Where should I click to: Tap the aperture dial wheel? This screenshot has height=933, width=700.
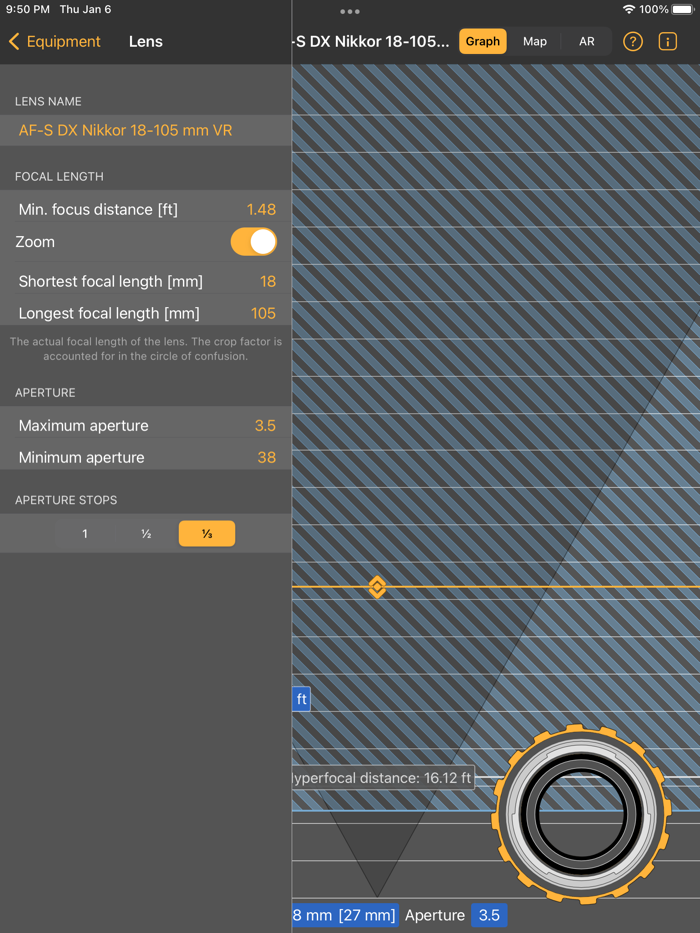pos(582,814)
